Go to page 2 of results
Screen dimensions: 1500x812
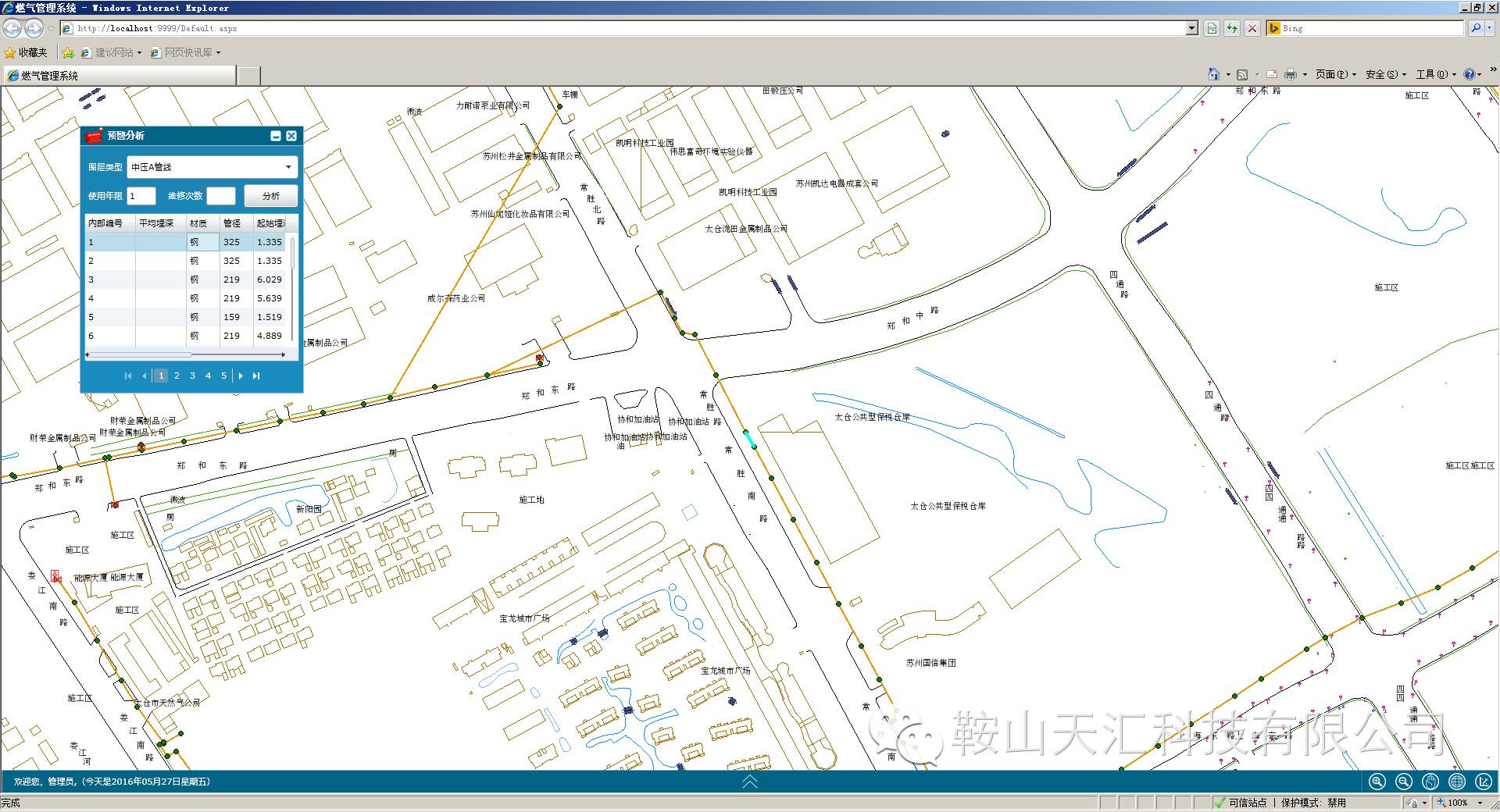(177, 376)
